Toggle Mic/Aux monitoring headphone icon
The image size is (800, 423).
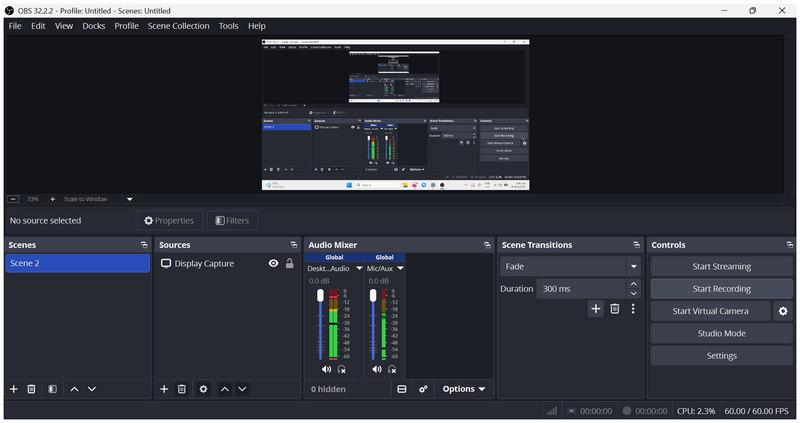(392, 369)
